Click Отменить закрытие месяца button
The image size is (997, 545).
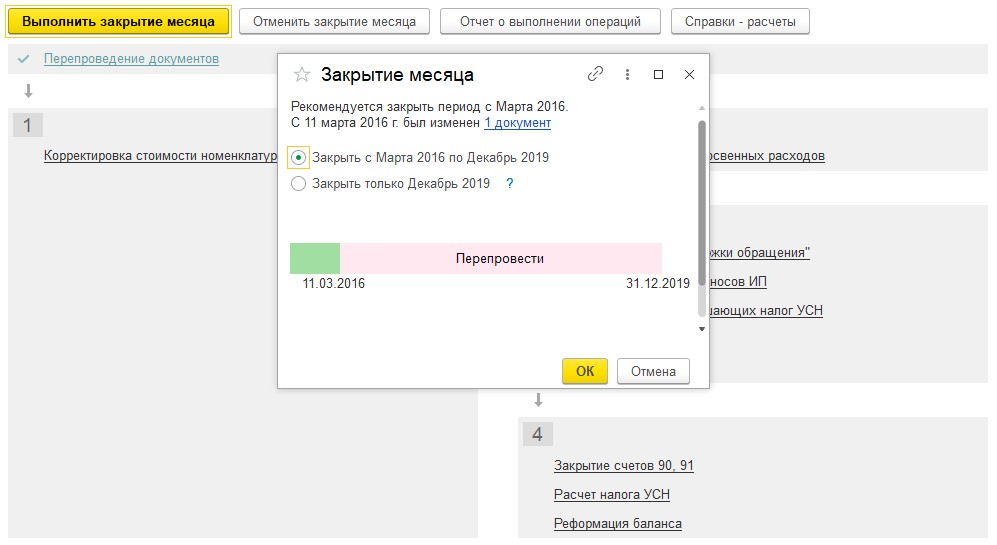334,21
